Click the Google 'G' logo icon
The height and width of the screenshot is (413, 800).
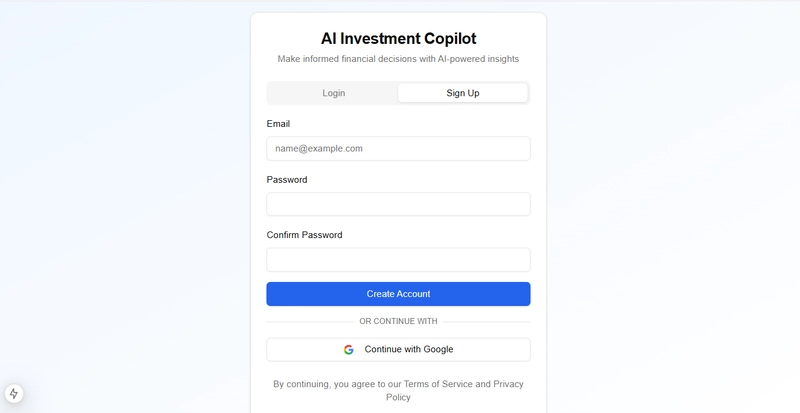click(x=348, y=350)
